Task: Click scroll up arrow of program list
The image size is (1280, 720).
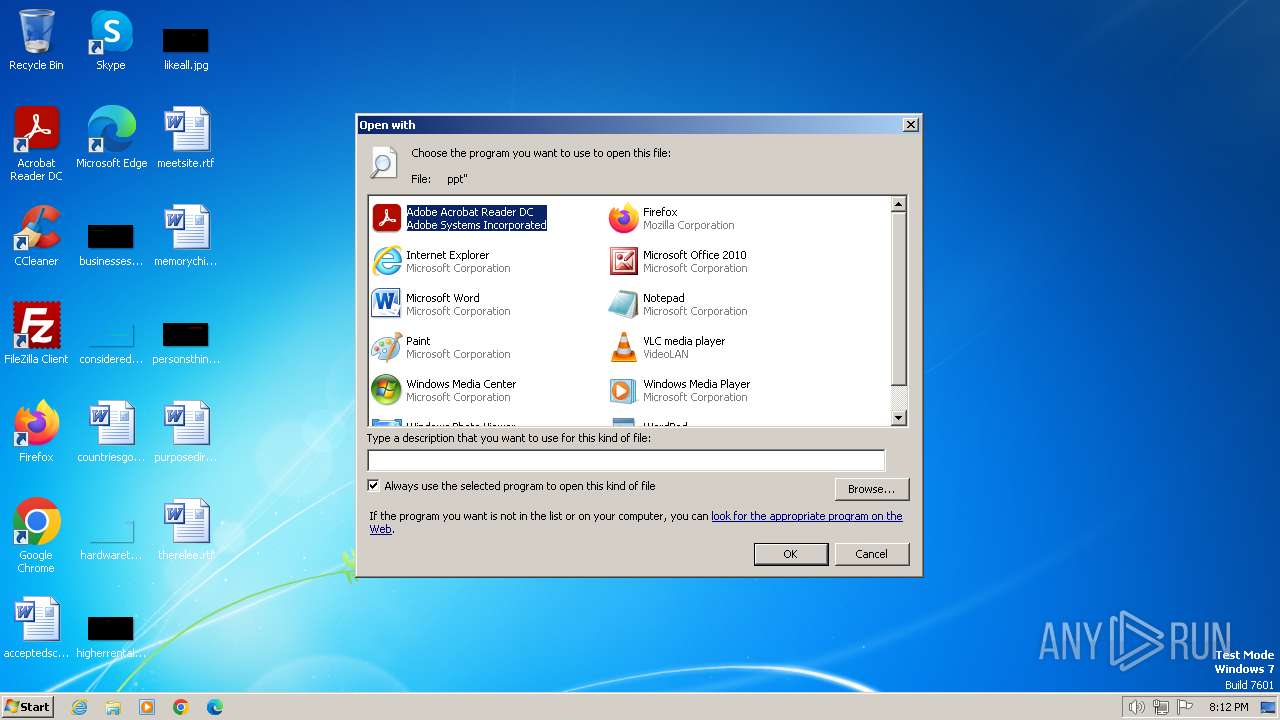Action: pyautogui.click(x=898, y=204)
